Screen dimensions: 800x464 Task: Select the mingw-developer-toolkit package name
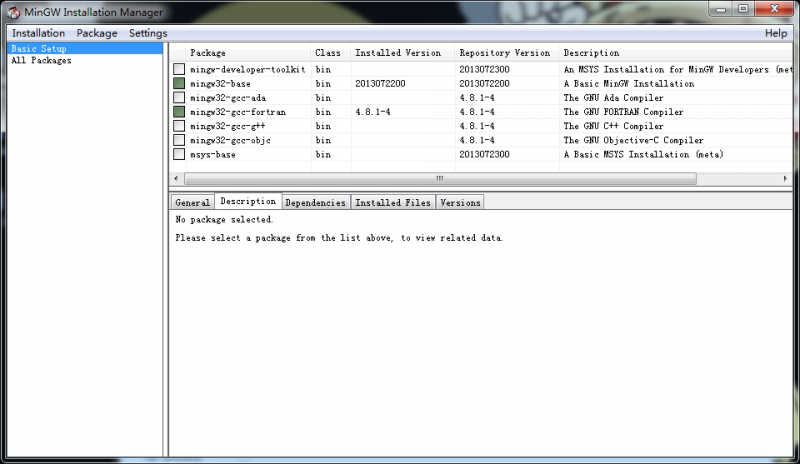click(248, 69)
